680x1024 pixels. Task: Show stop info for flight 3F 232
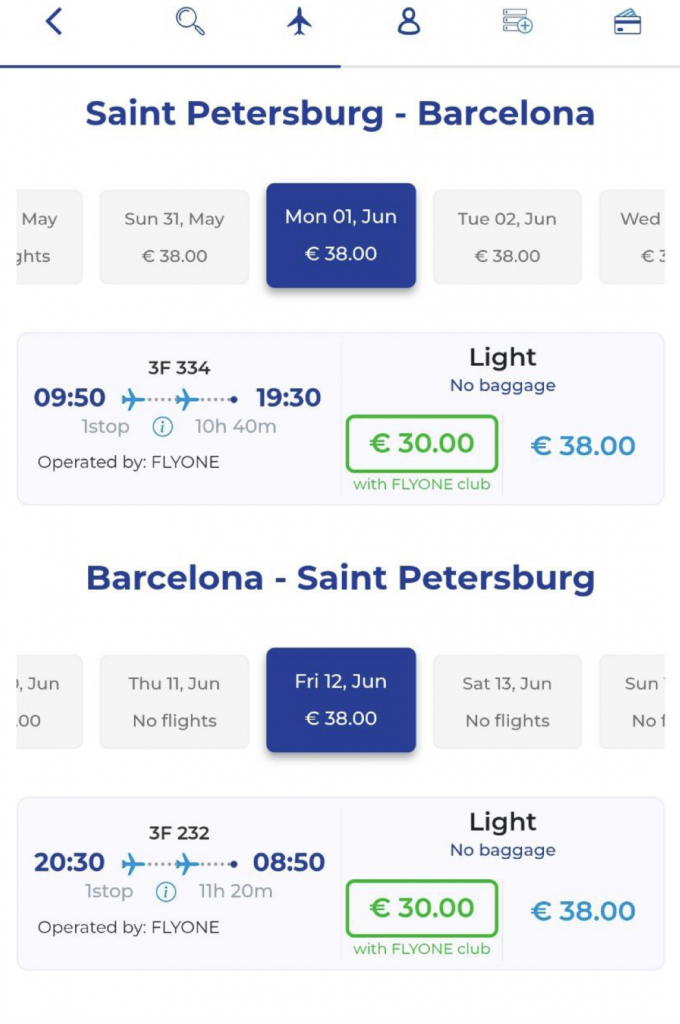166,891
